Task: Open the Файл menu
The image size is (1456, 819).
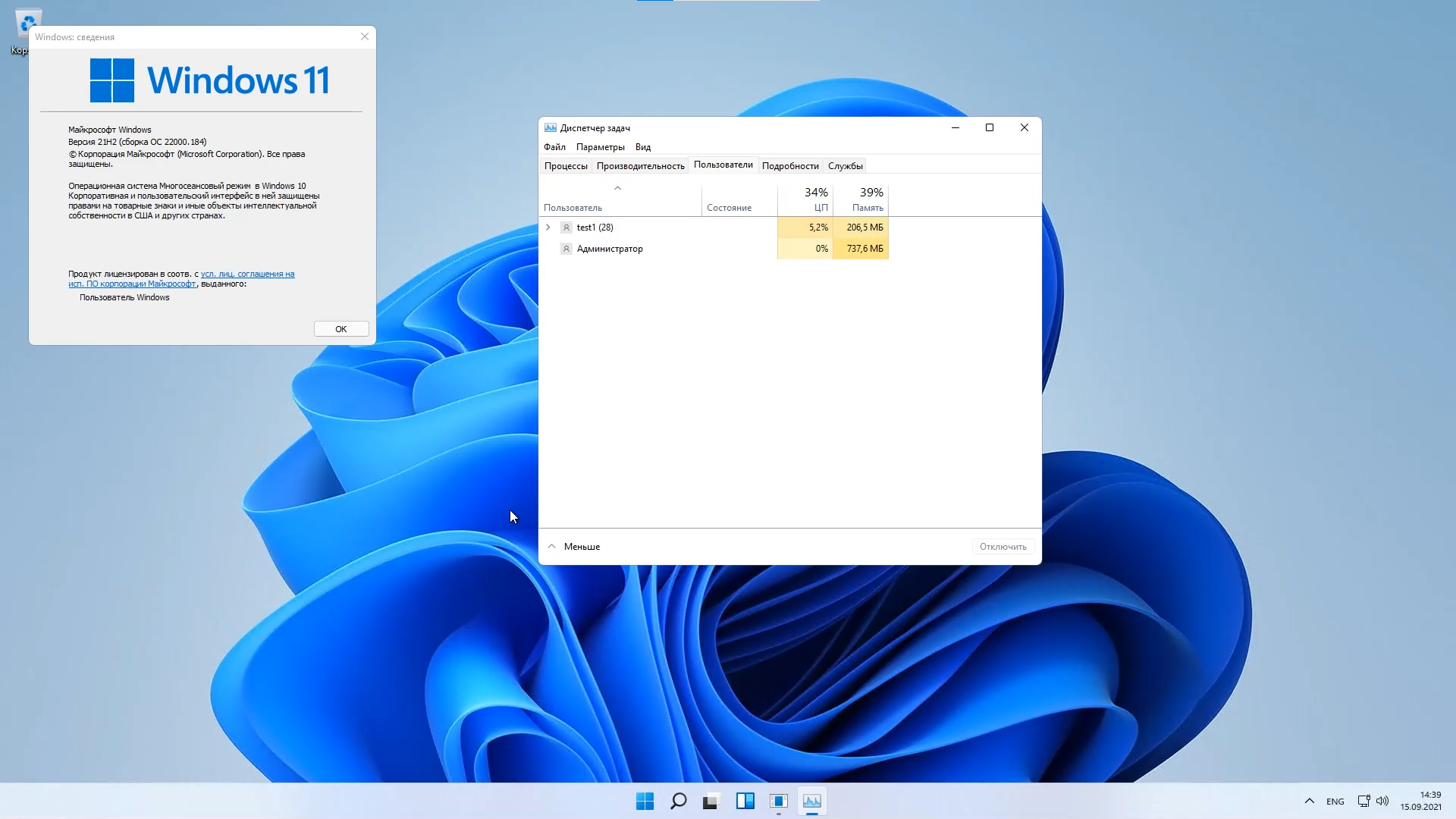Action: (554, 147)
